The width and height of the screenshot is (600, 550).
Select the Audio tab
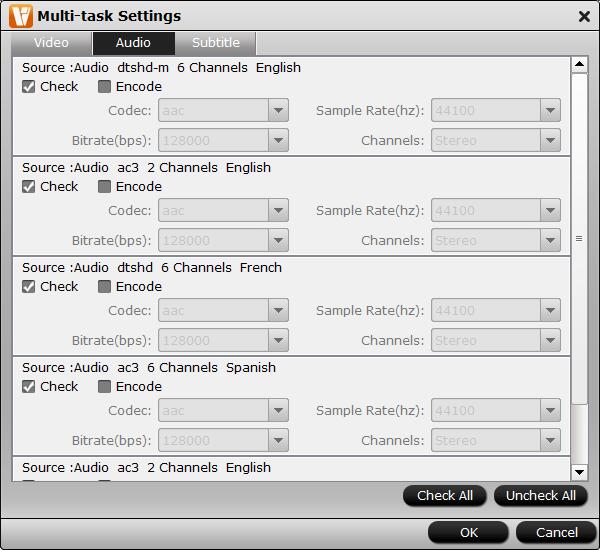pyautogui.click(x=133, y=42)
